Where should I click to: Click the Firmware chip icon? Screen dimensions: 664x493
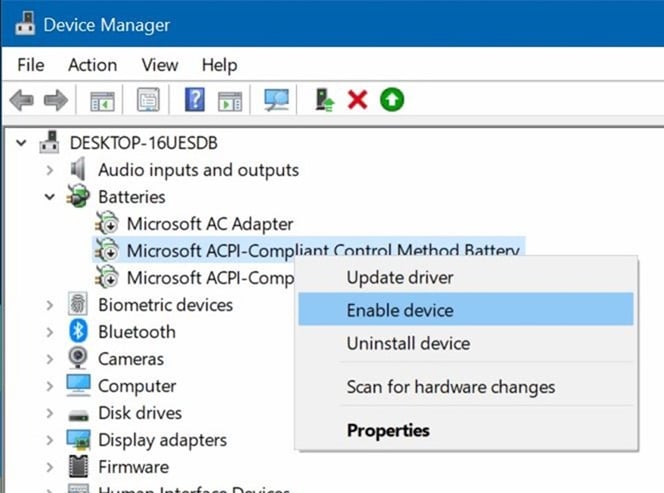[x=78, y=466]
